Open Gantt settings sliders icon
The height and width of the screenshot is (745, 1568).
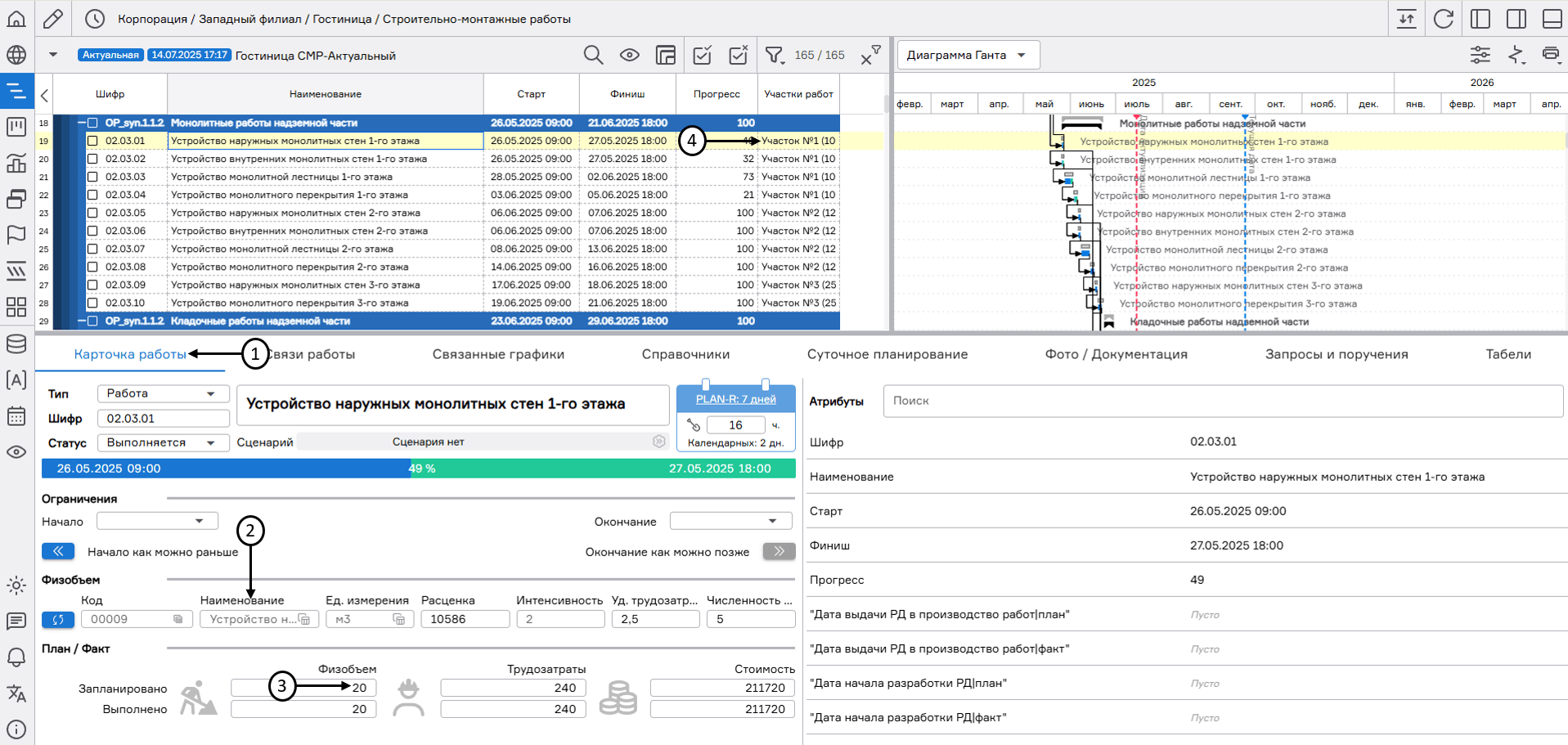point(1480,55)
